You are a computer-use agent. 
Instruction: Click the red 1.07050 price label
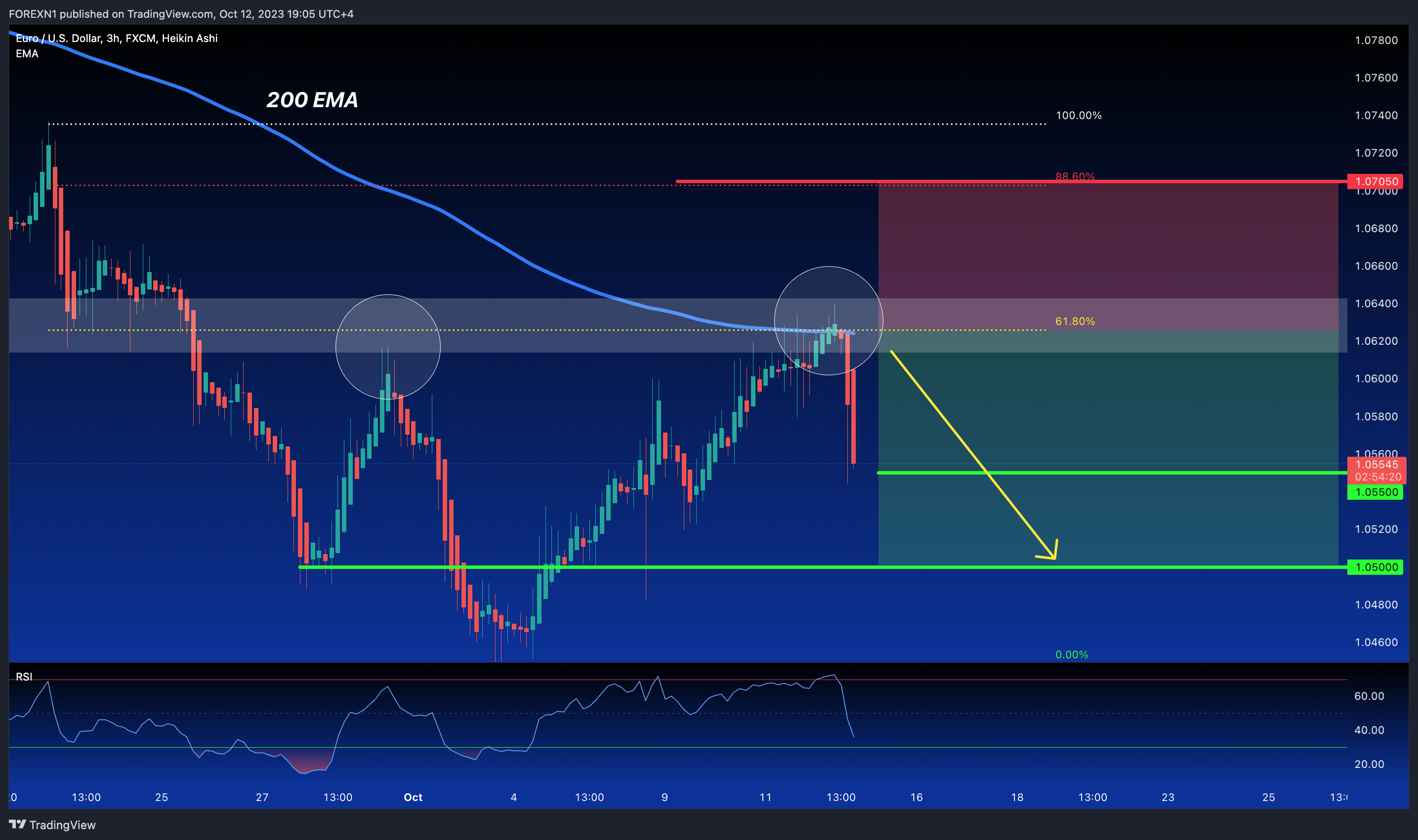coord(1375,181)
